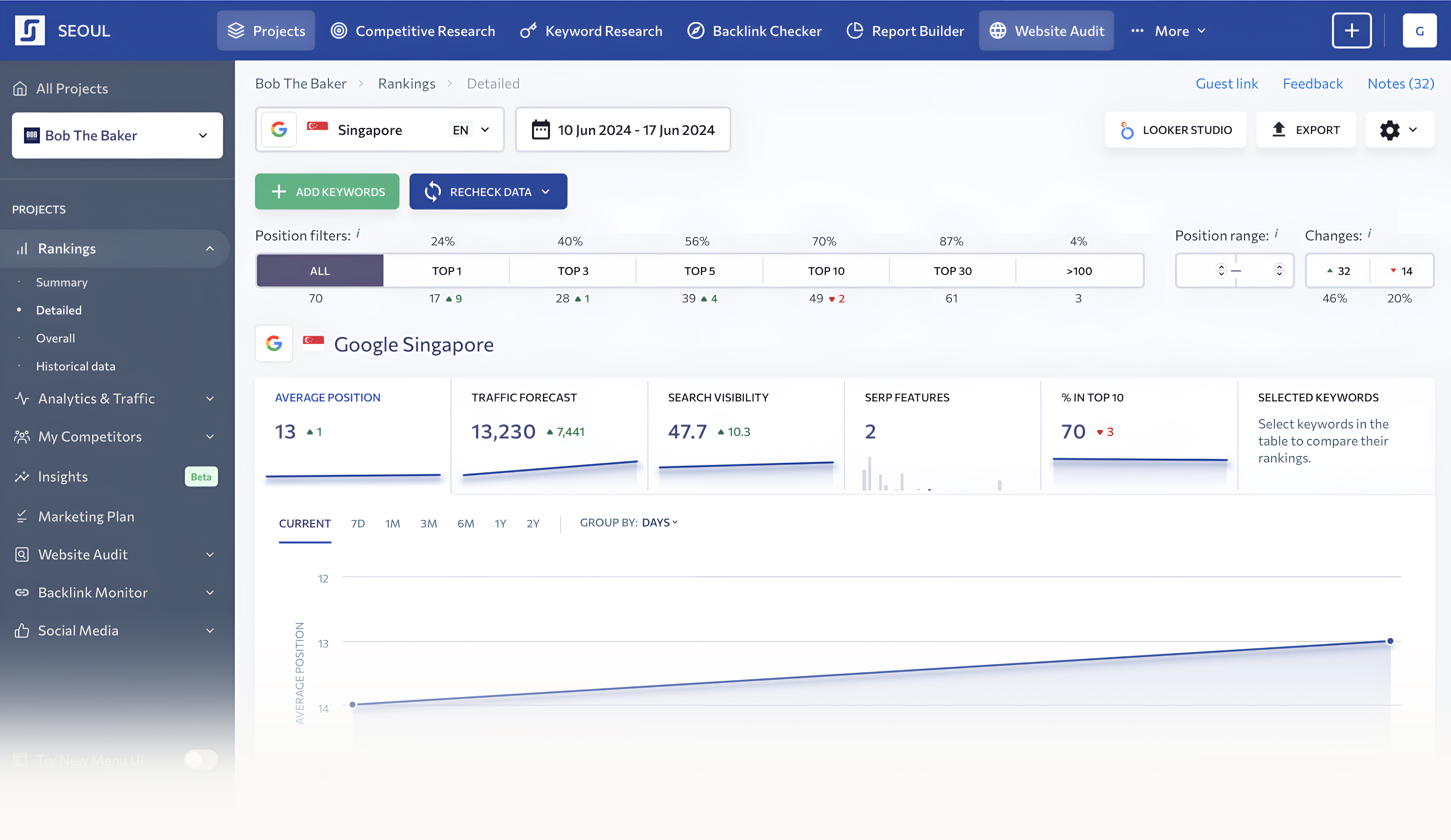The width and height of the screenshot is (1451, 840).
Task: Open Competitive Research in top nav
Action: click(413, 30)
